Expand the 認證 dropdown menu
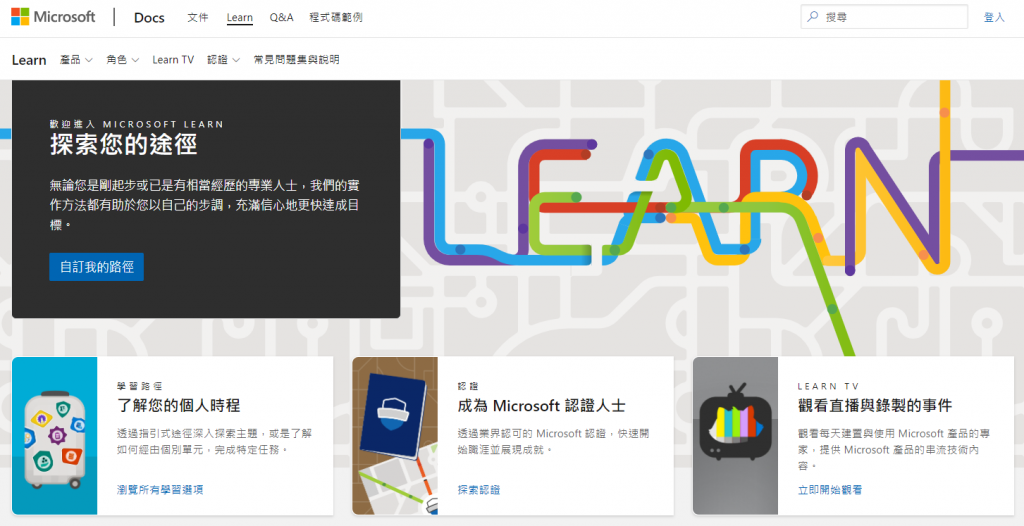Screen dimensions: 1024x526 click(x=223, y=59)
